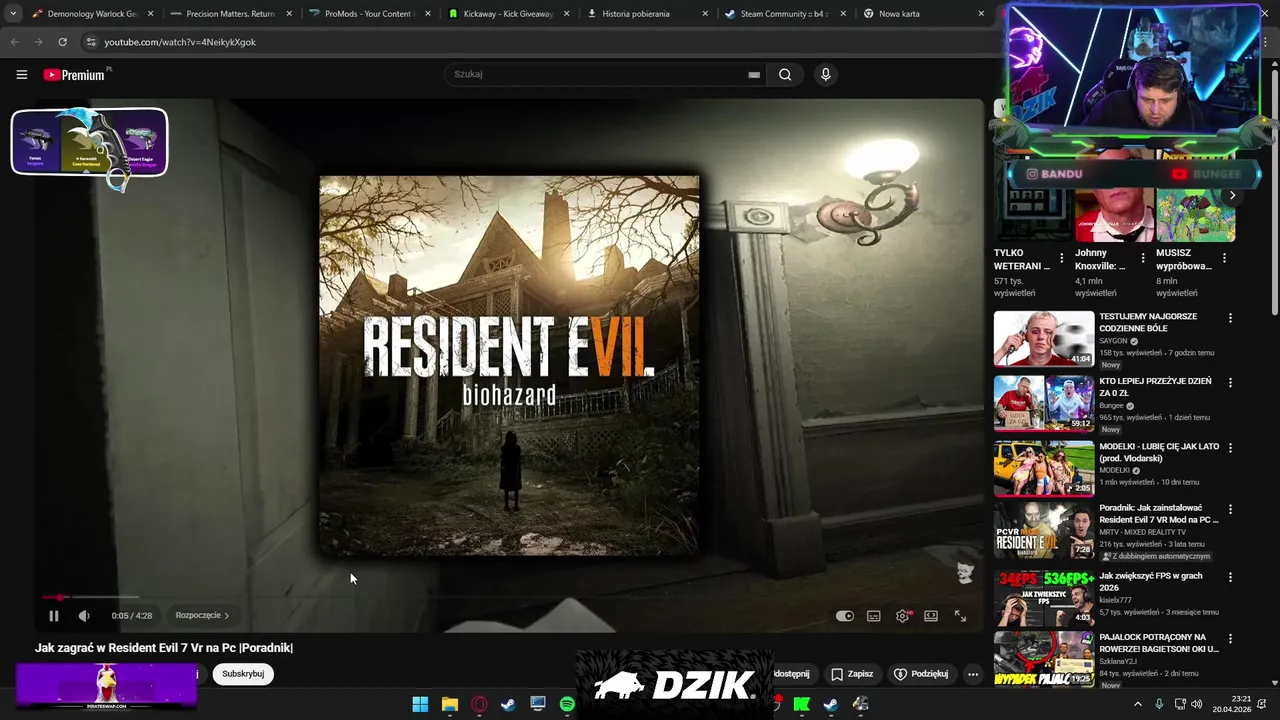Toggle the autoplay switch in player

click(x=845, y=616)
